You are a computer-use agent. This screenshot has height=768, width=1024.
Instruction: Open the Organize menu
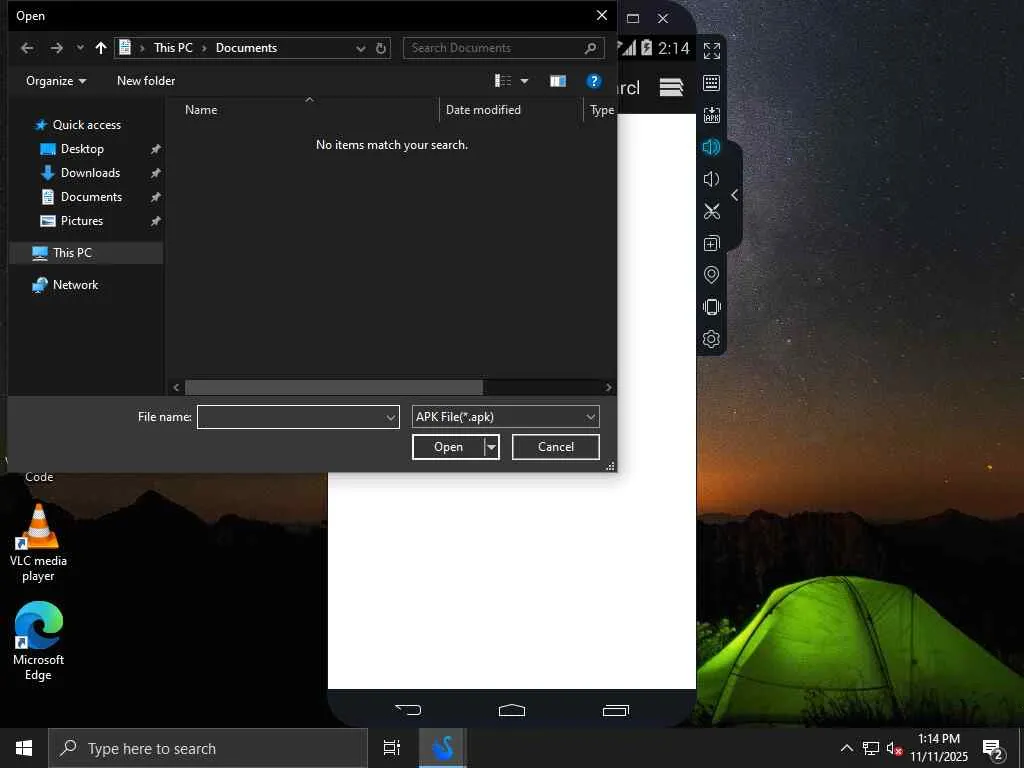tap(56, 81)
